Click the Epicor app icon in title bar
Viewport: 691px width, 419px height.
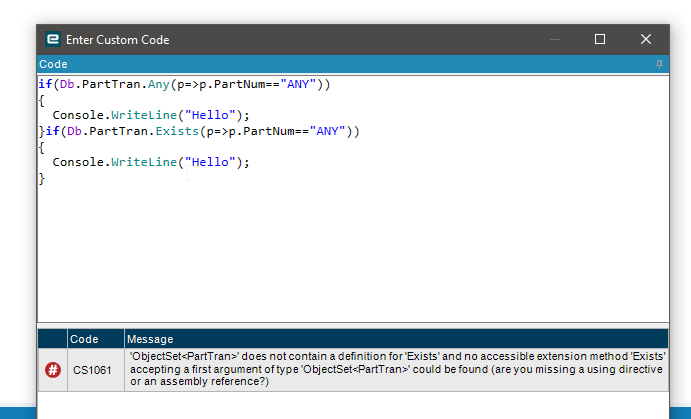pos(53,40)
